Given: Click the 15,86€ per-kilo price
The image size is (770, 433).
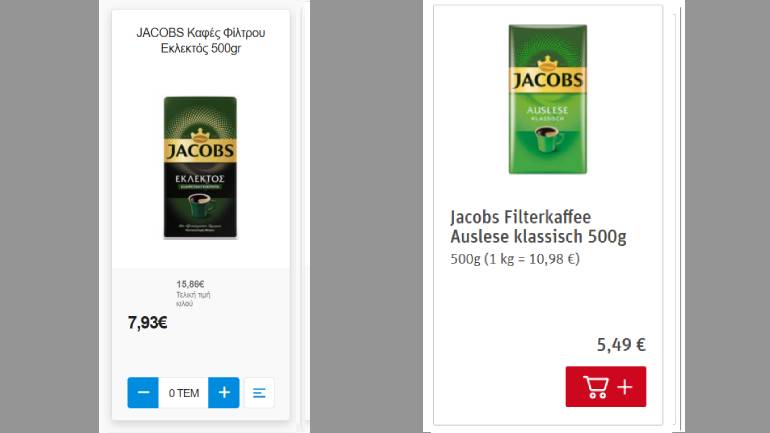Looking at the screenshot, I should [x=190, y=284].
